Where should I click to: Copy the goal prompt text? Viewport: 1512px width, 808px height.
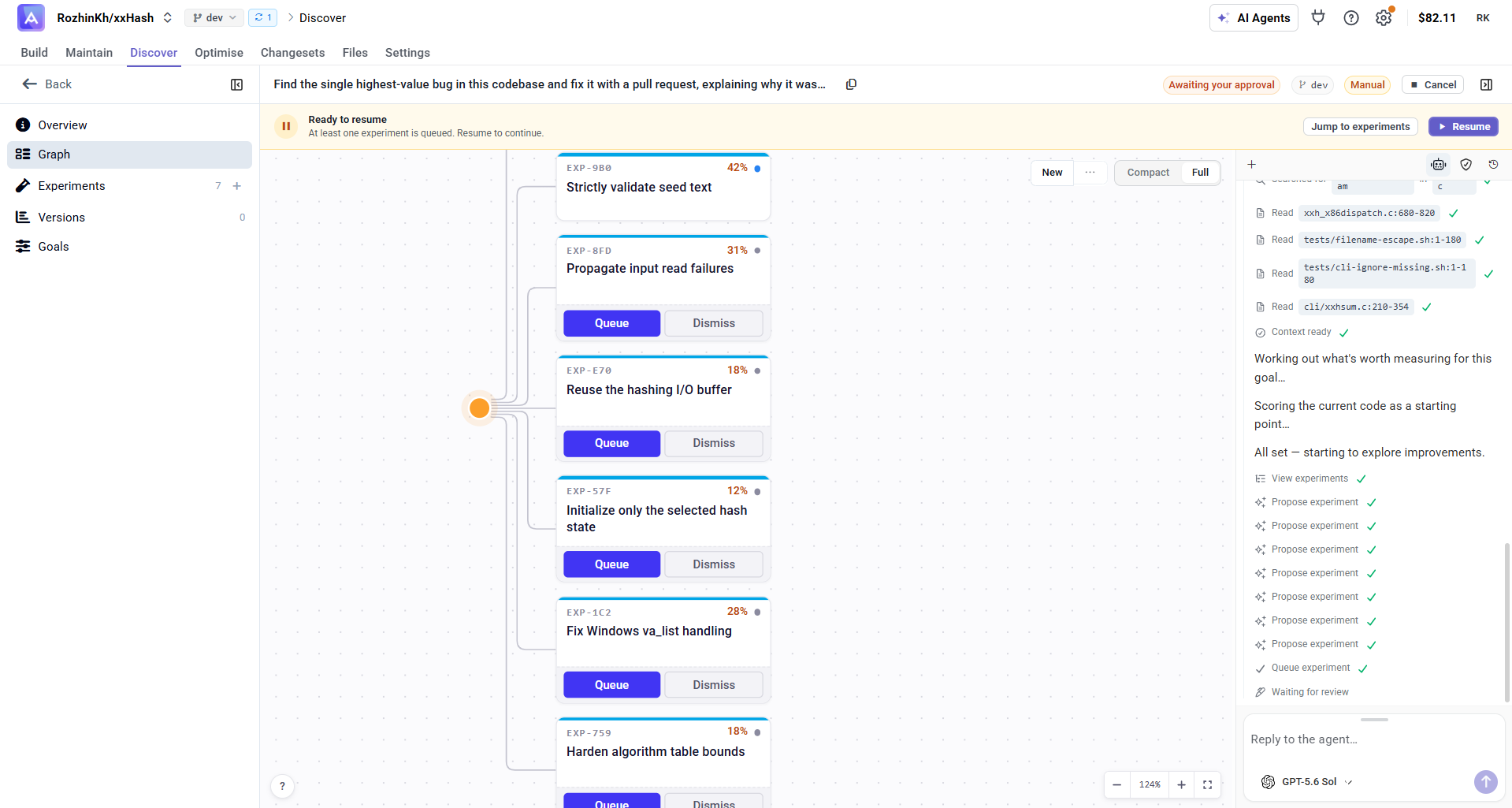[x=851, y=84]
